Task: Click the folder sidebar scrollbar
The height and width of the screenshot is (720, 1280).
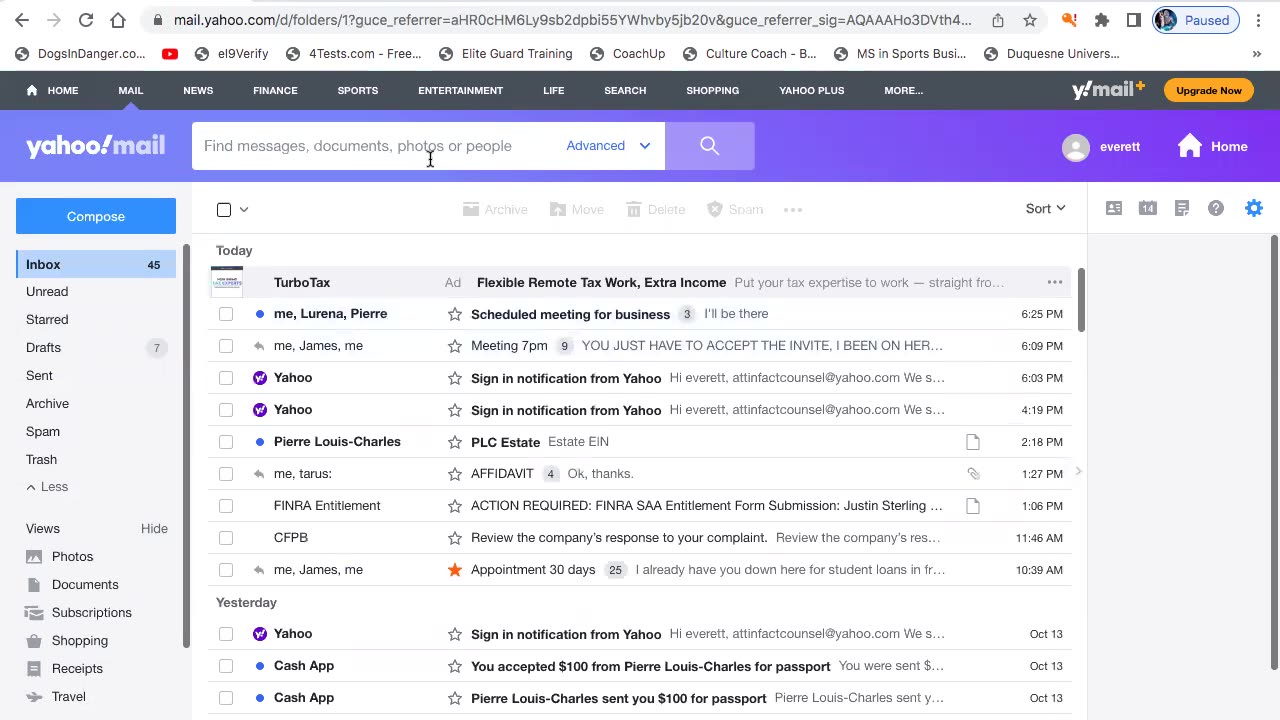Action: point(186,445)
